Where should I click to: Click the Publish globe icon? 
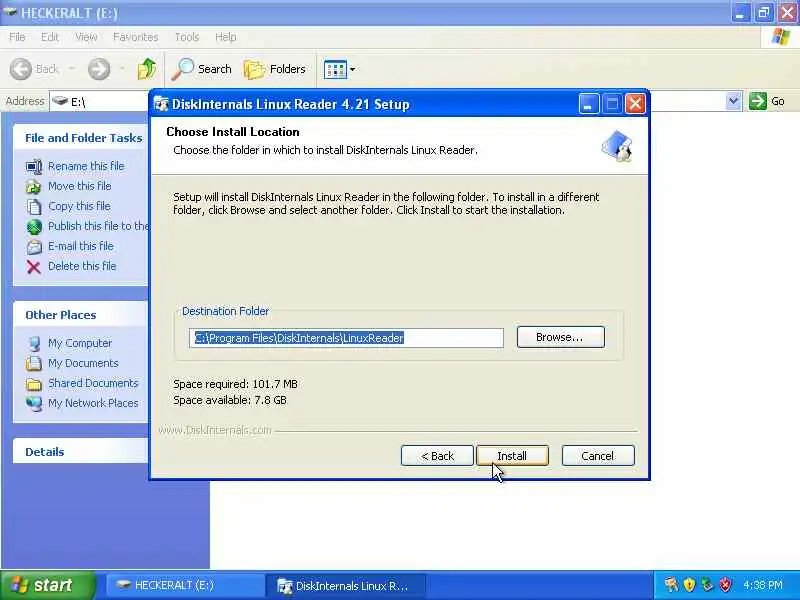point(34,227)
